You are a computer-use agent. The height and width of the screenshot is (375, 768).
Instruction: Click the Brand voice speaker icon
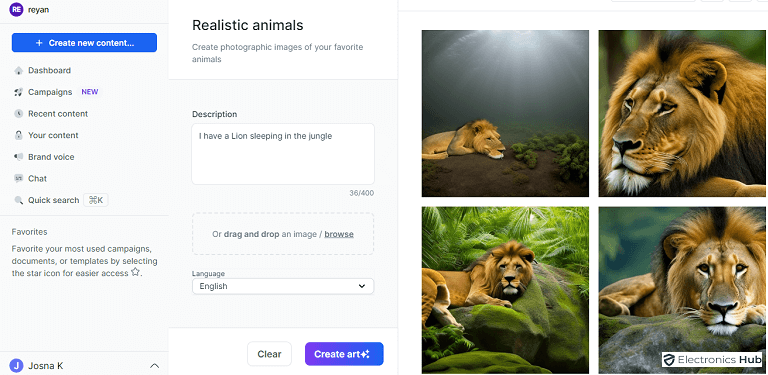coord(19,157)
